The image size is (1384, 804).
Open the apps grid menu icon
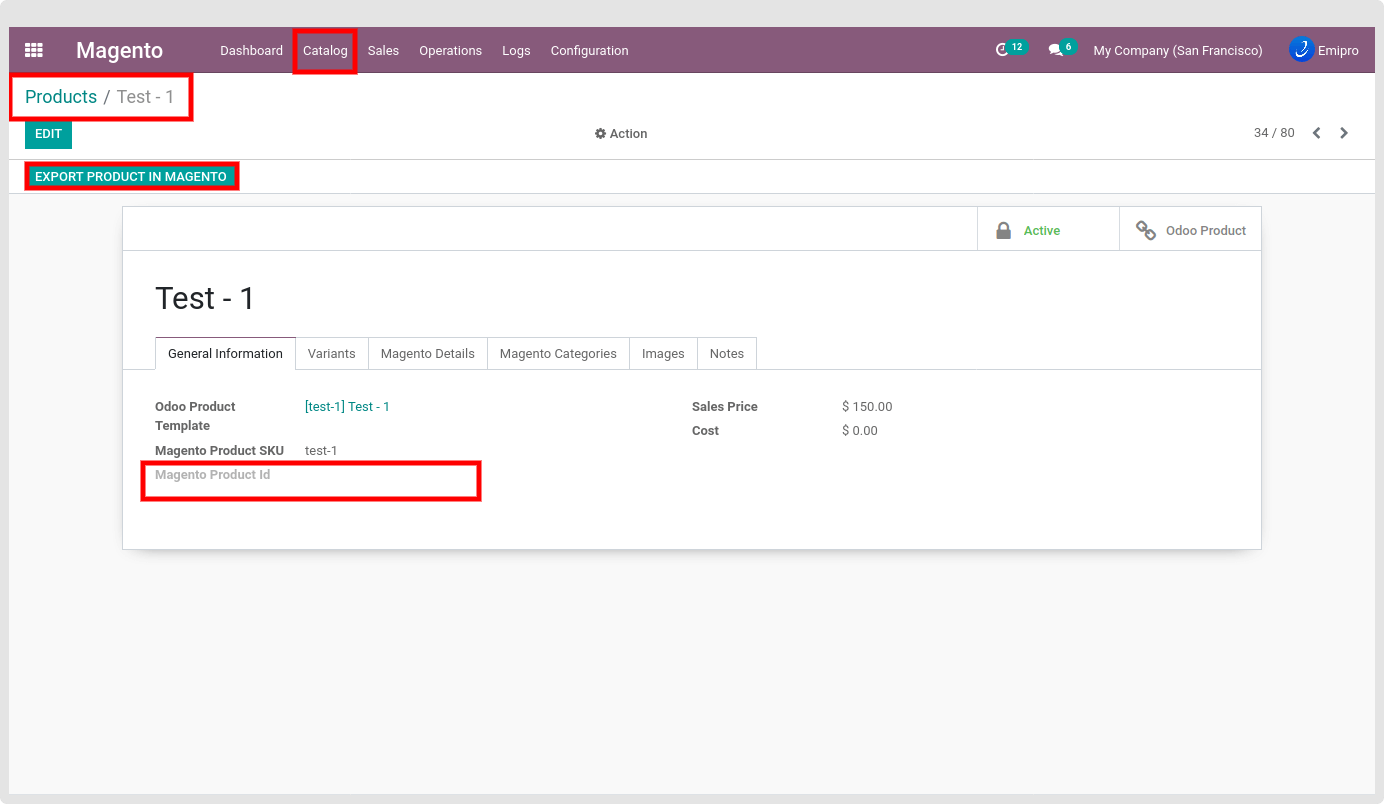click(x=34, y=50)
